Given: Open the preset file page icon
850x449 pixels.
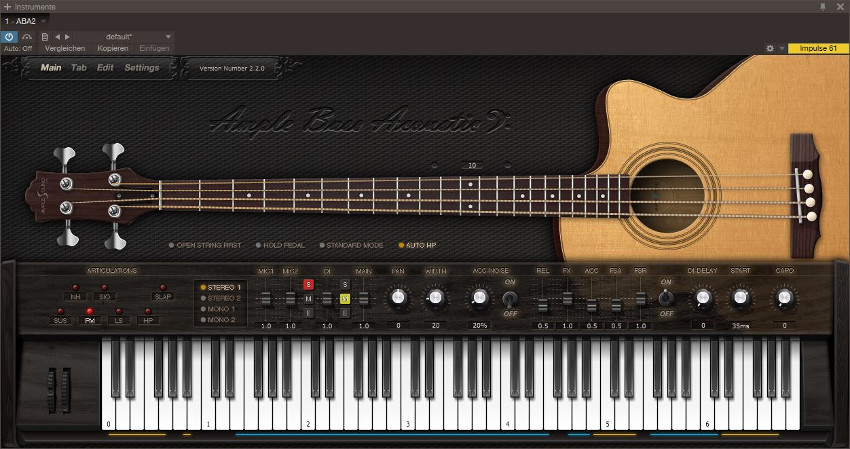Looking at the screenshot, I should click(x=45, y=37).
